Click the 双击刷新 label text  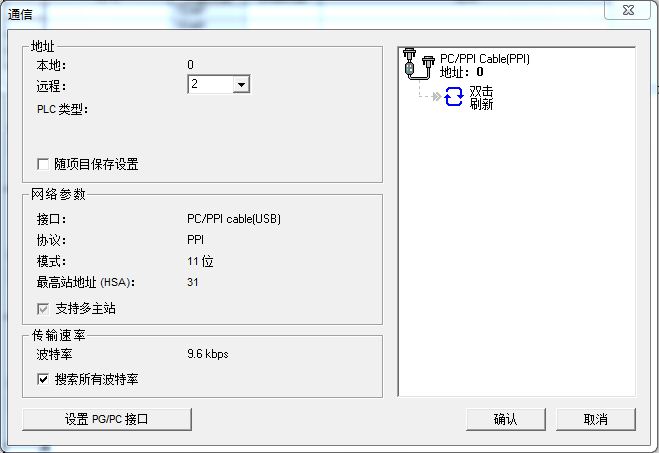tap(481, 98)
